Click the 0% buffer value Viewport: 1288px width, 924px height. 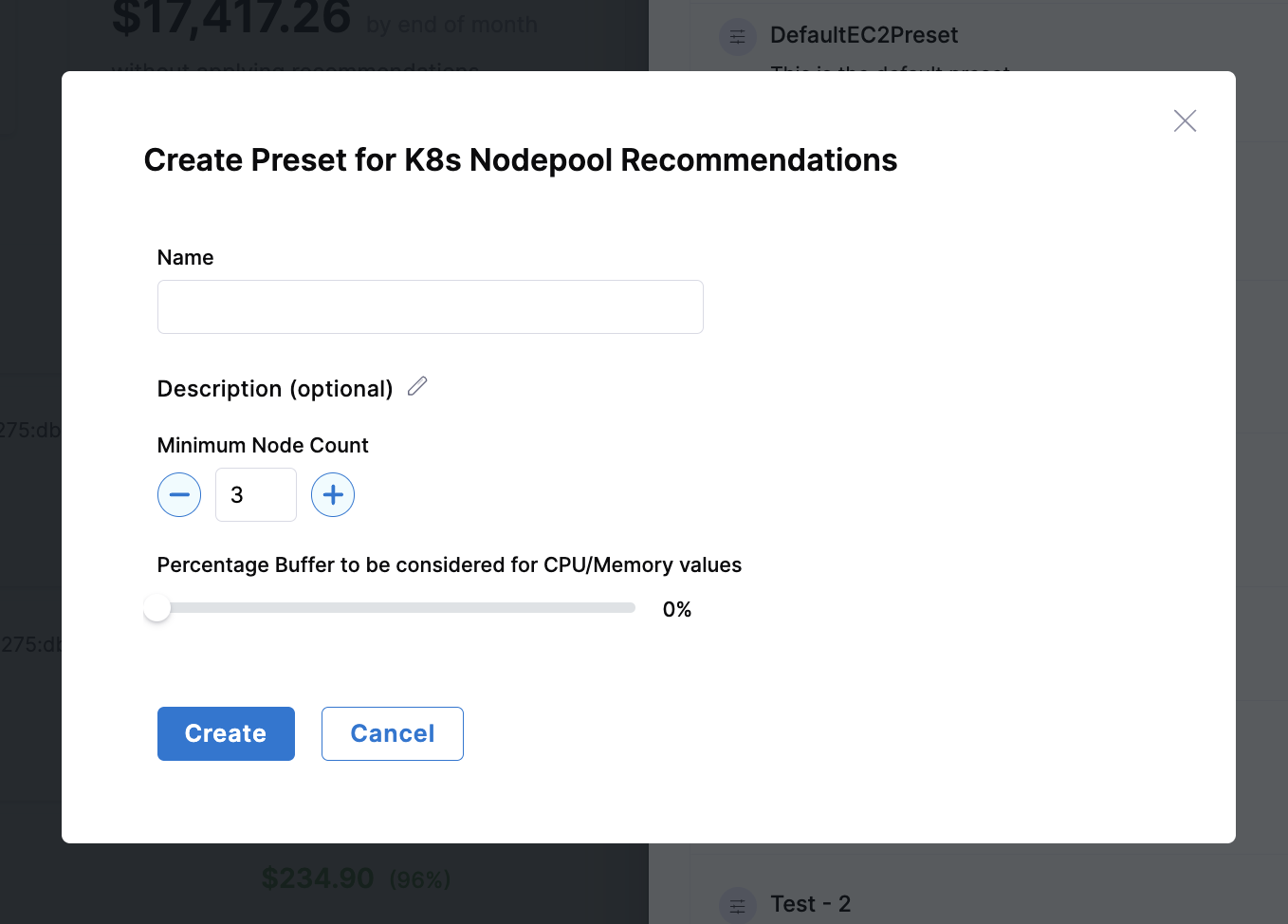[x=676, y=609]
